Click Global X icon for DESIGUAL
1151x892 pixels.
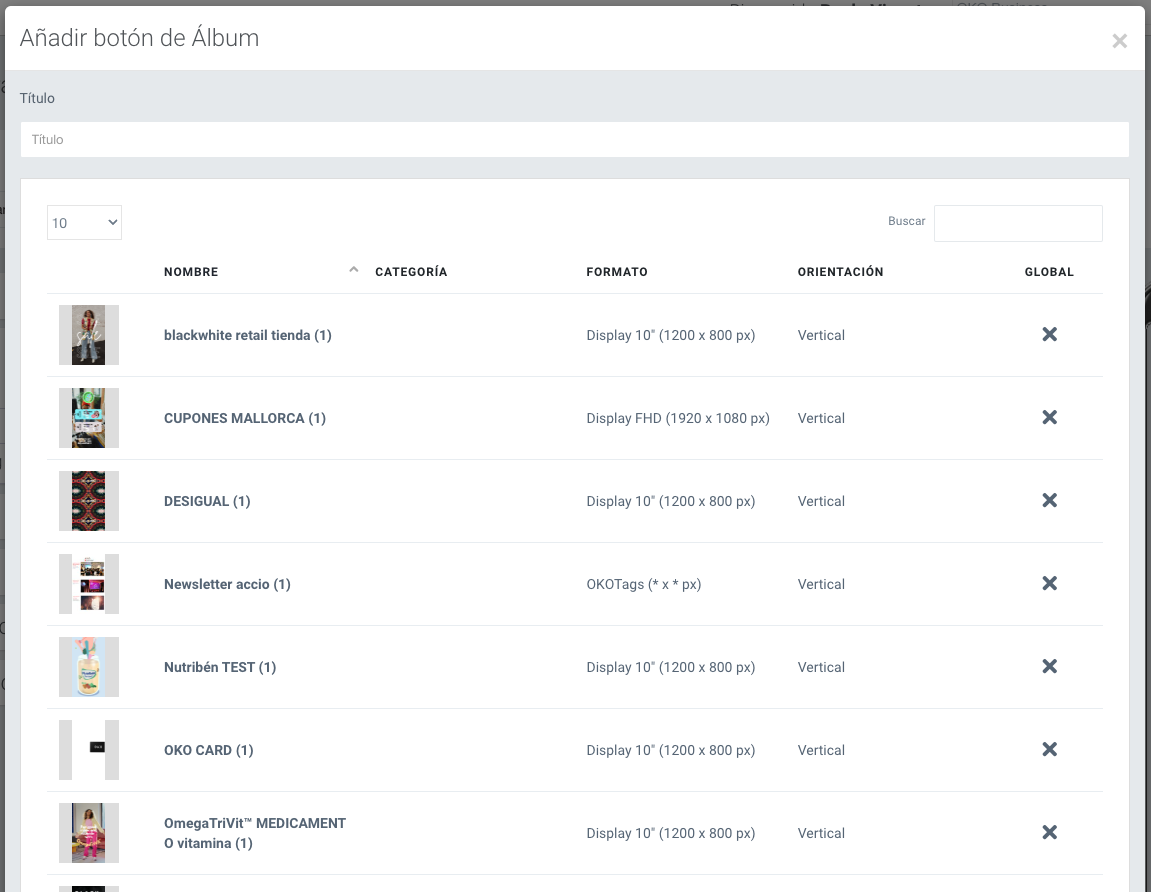1050,500
